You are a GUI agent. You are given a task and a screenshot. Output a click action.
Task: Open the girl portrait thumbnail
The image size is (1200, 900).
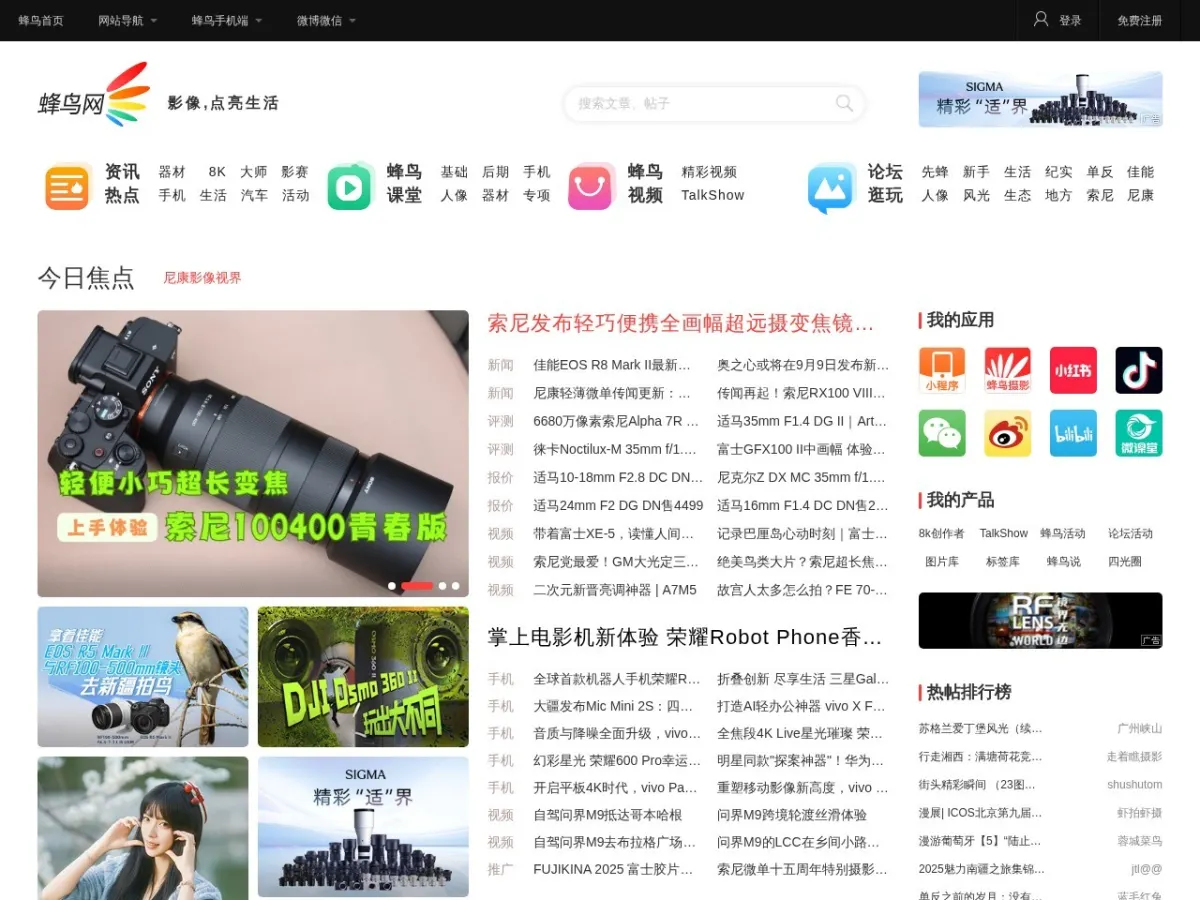143,828
